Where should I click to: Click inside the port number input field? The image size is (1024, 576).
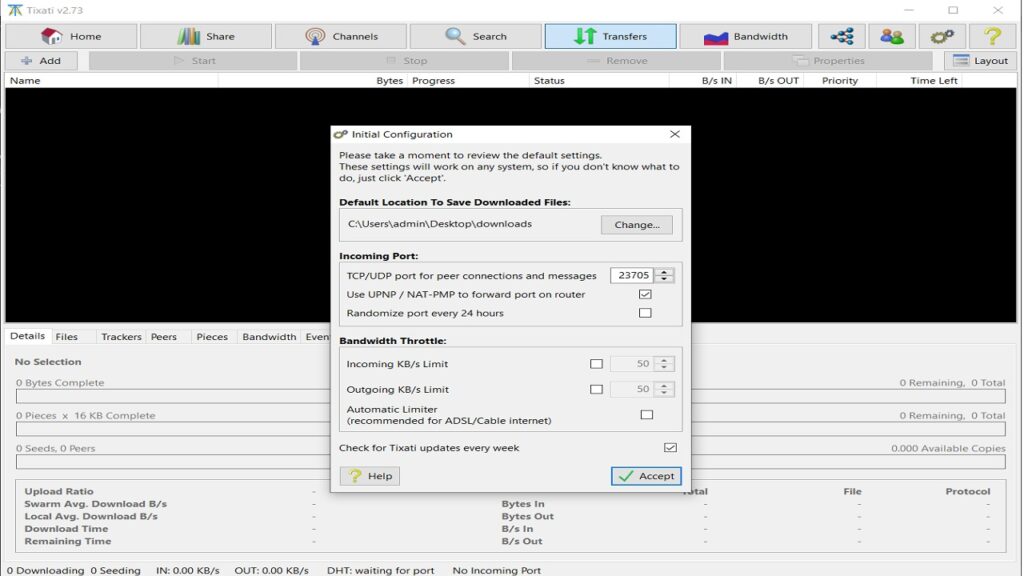(x=630, y=275)
